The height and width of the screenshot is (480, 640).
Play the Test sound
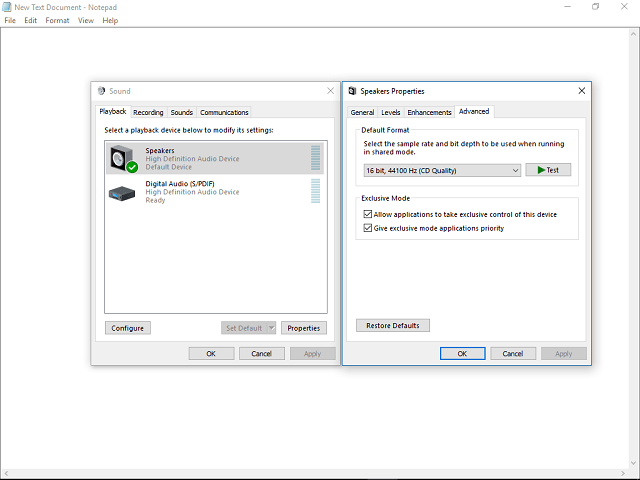[x=548, y=170]
